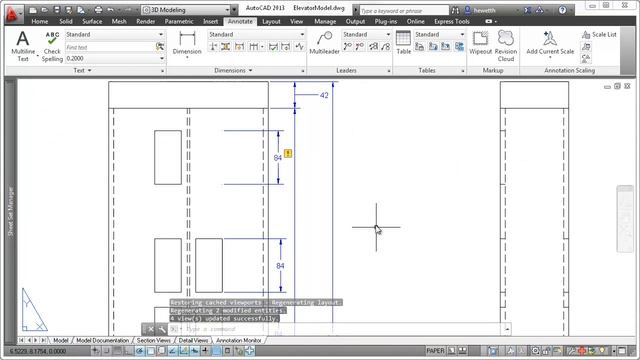Switch to the Layout ribbon tab

click(x=271, y=21)
